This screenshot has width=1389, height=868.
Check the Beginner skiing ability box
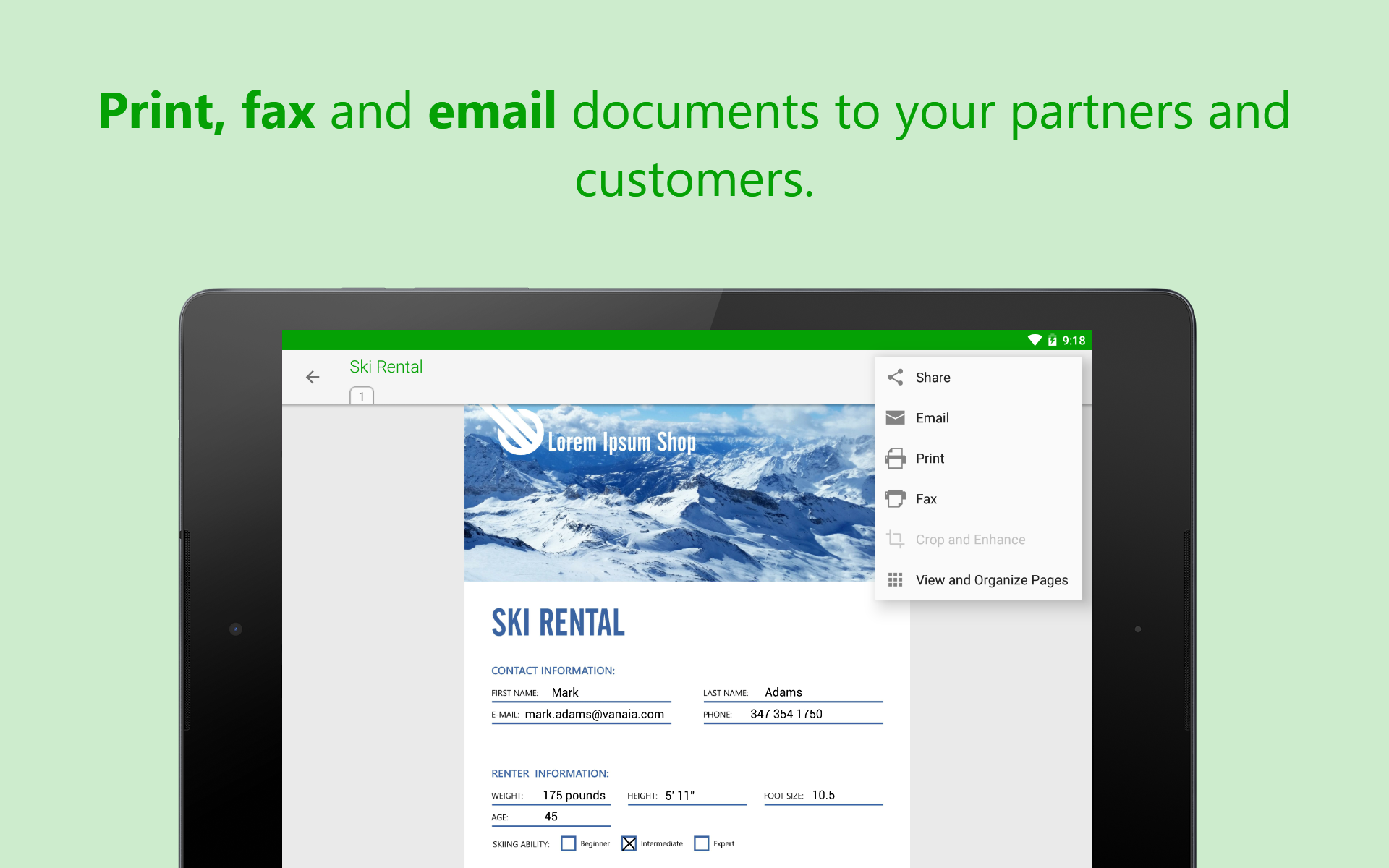(569, 843)
